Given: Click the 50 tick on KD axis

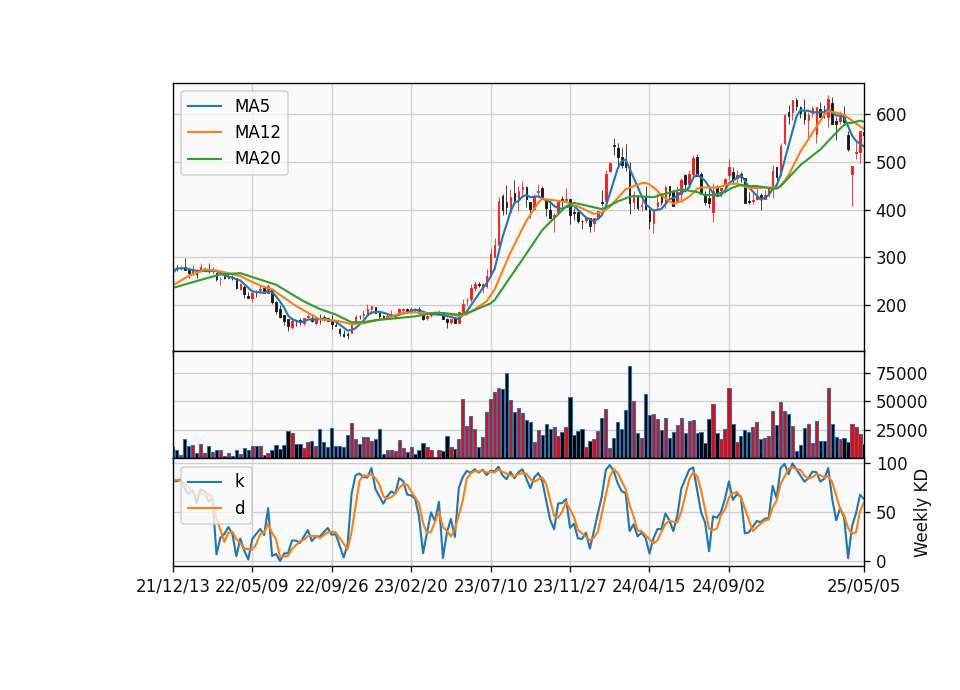Looking at the screenshot, I should pyautogui.click(x=886, y=513).
